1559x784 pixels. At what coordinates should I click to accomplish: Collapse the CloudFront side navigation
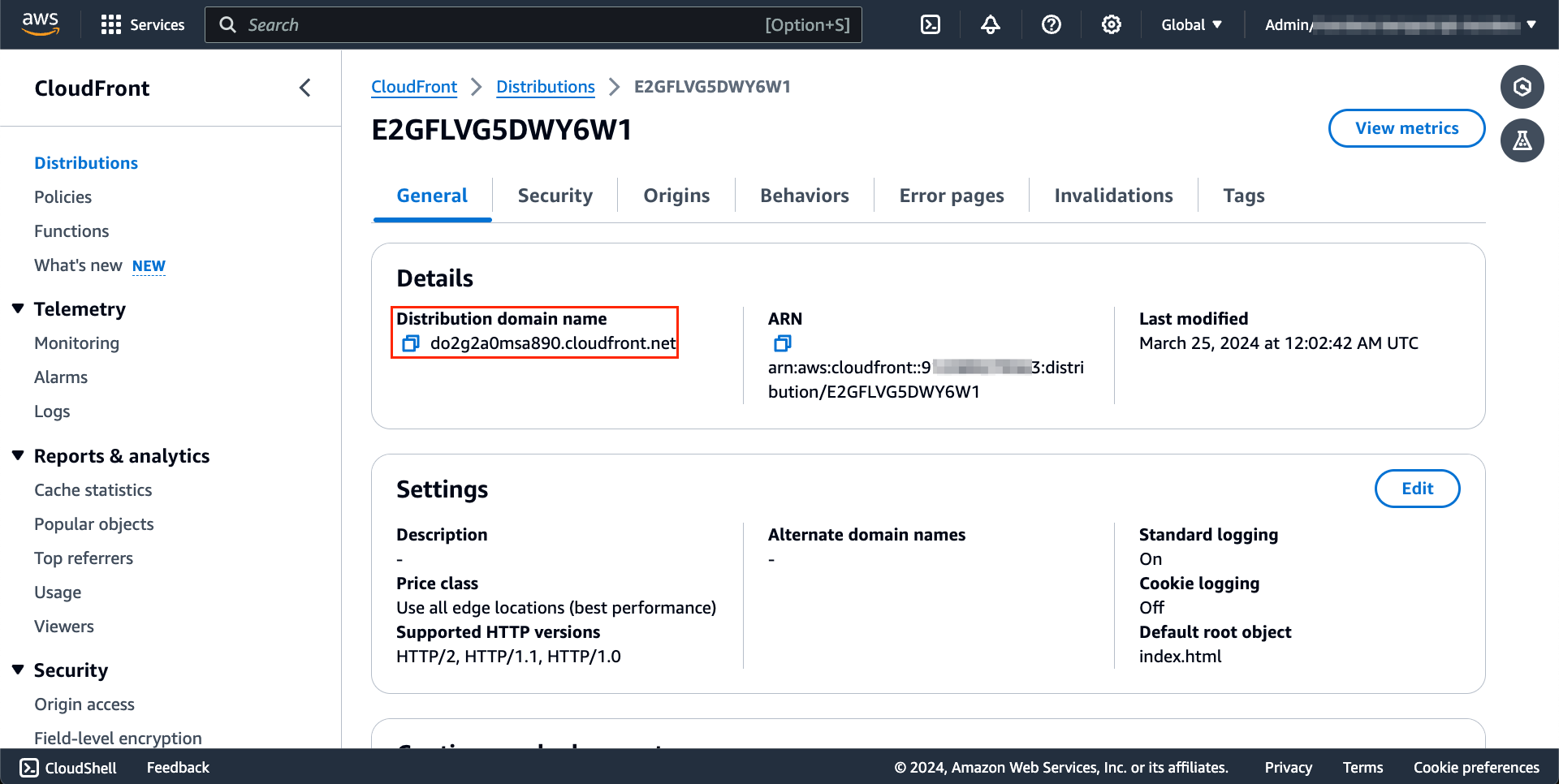point(305,88)
